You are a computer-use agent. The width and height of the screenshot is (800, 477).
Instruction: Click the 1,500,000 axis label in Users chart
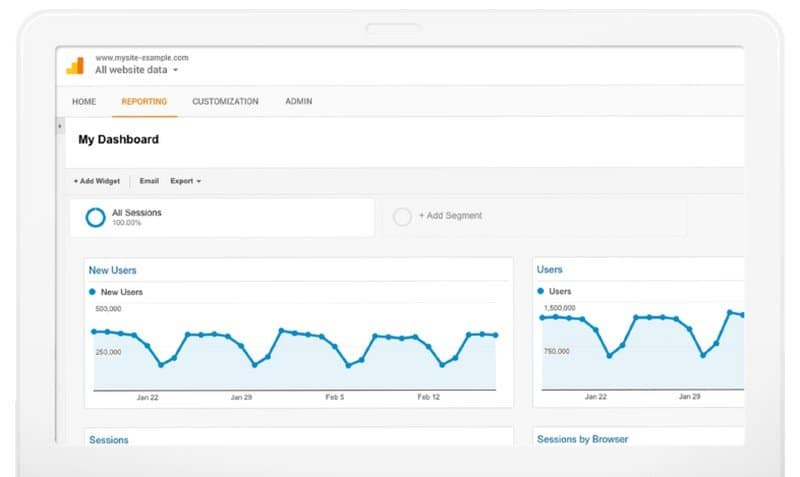pyautogui.click(x=560, y=308)
